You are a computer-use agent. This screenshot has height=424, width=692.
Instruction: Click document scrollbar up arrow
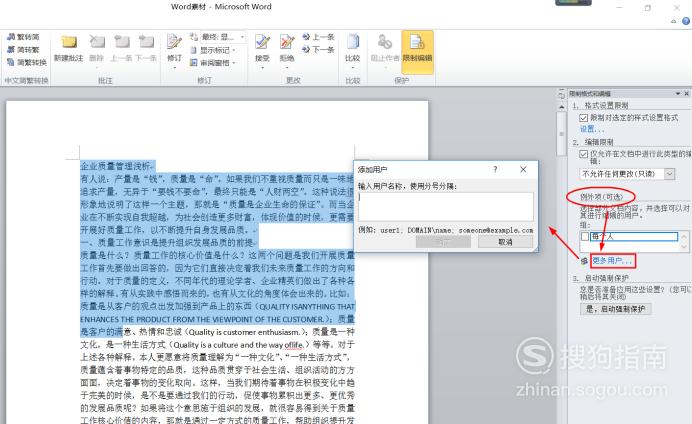561,107
